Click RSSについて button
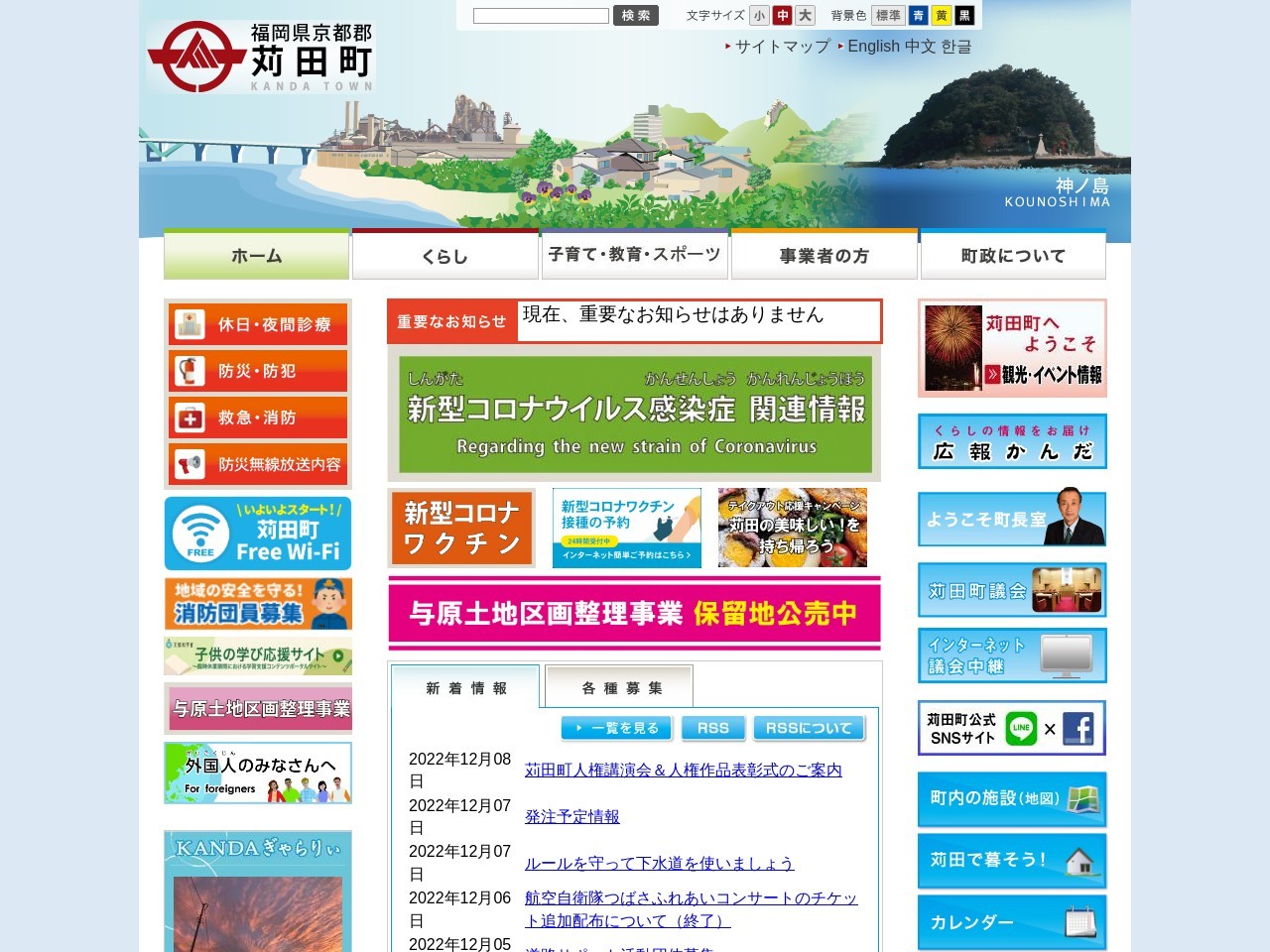This screenshot has height=952, width=1270. 810,728
